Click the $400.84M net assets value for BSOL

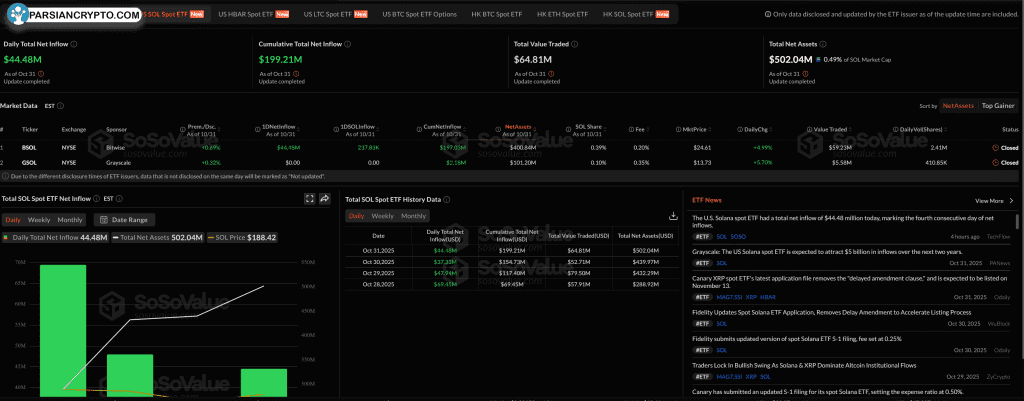pyautogui.click(x=522, y=148)
